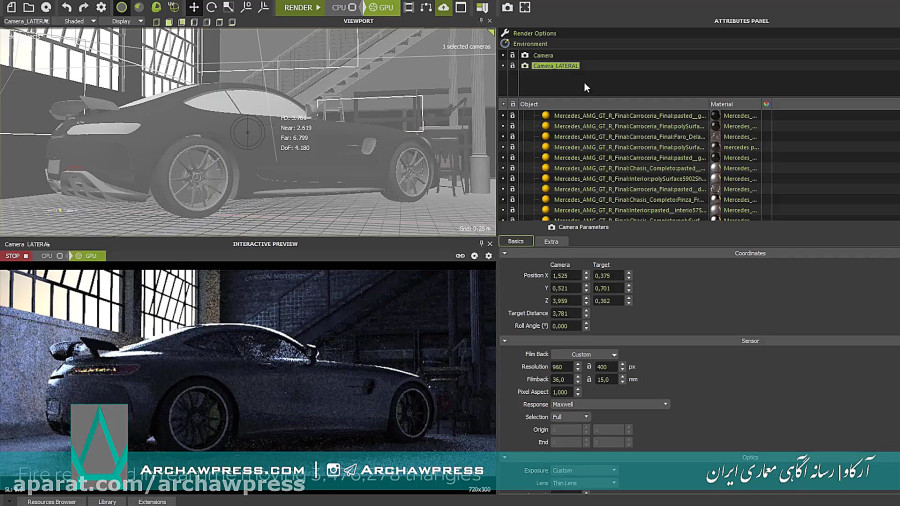Click the Target Distance value field
900x506 pixels.
pyautogui.click(x=567, y=314)
